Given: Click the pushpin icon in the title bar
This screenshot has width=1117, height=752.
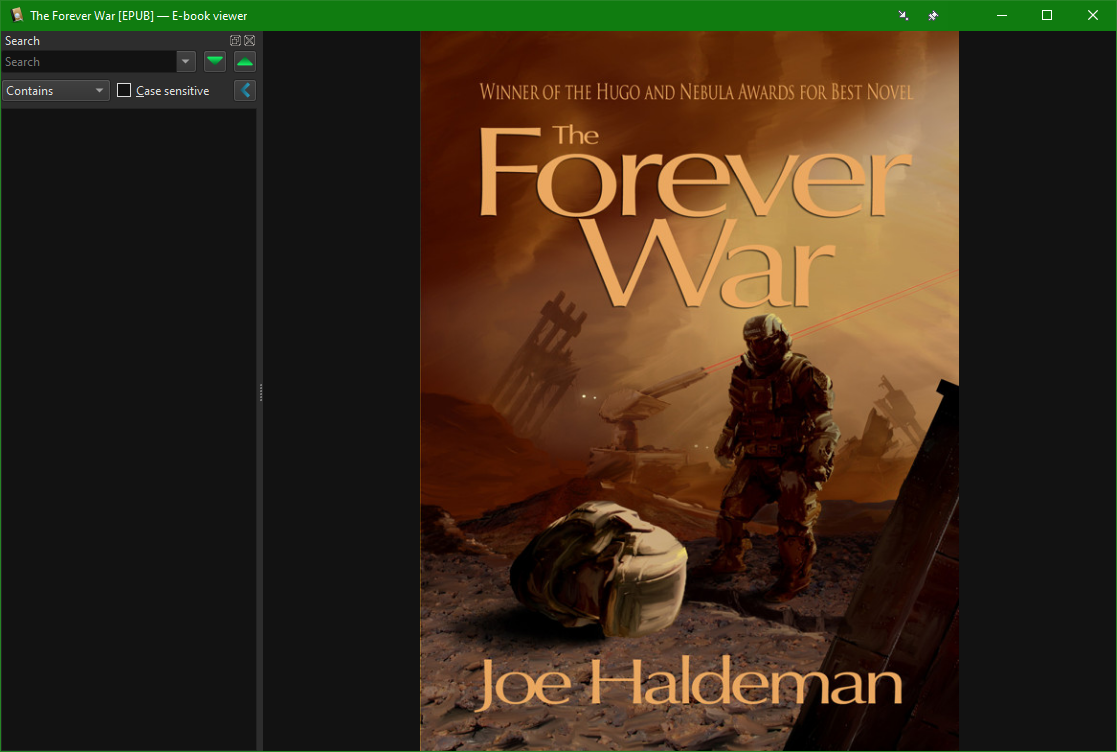Looking at the screenshot, I should pos(932,16).
